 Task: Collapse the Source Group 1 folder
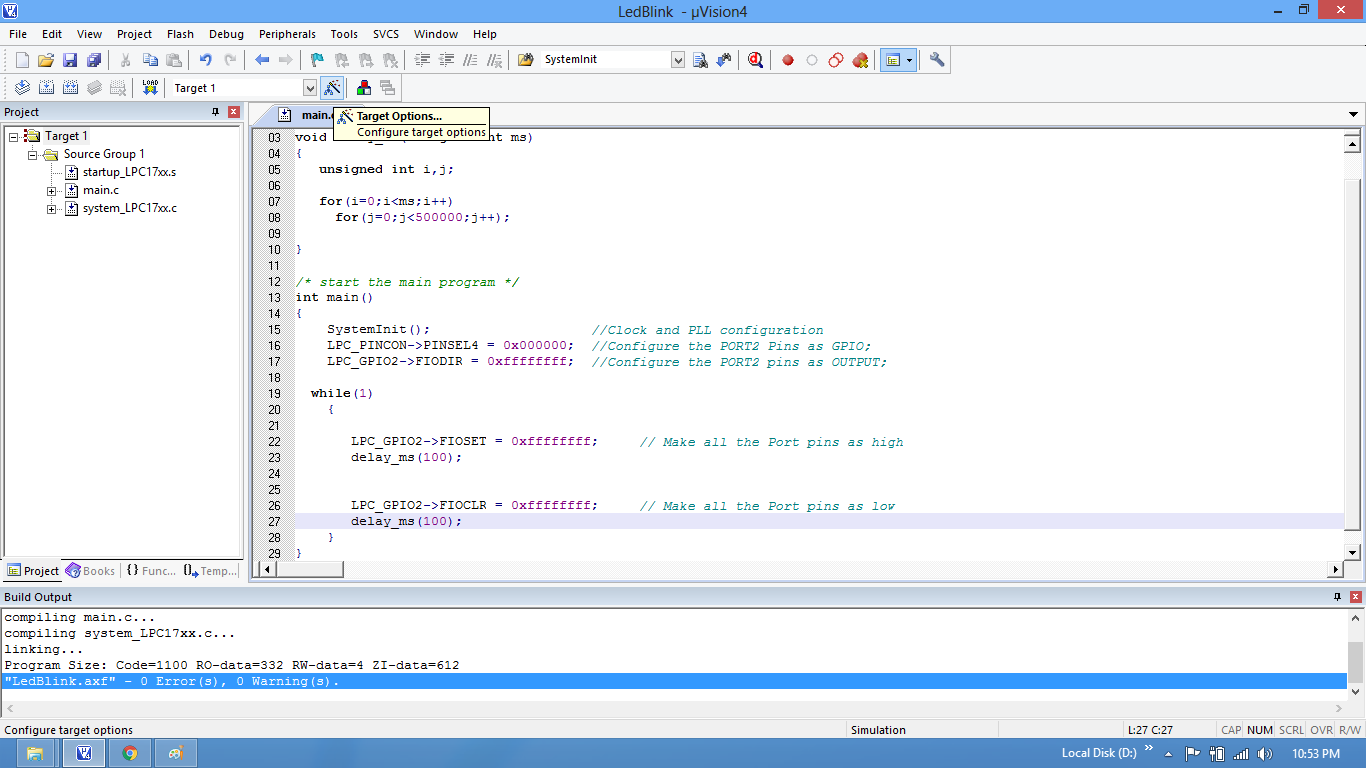[33, 154]
